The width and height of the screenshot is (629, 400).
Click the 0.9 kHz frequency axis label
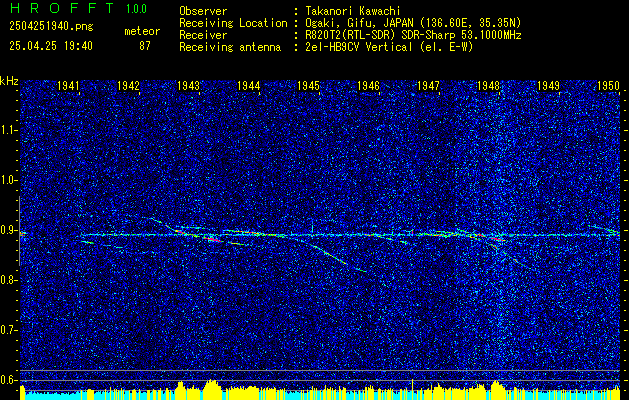pos(7,230)
